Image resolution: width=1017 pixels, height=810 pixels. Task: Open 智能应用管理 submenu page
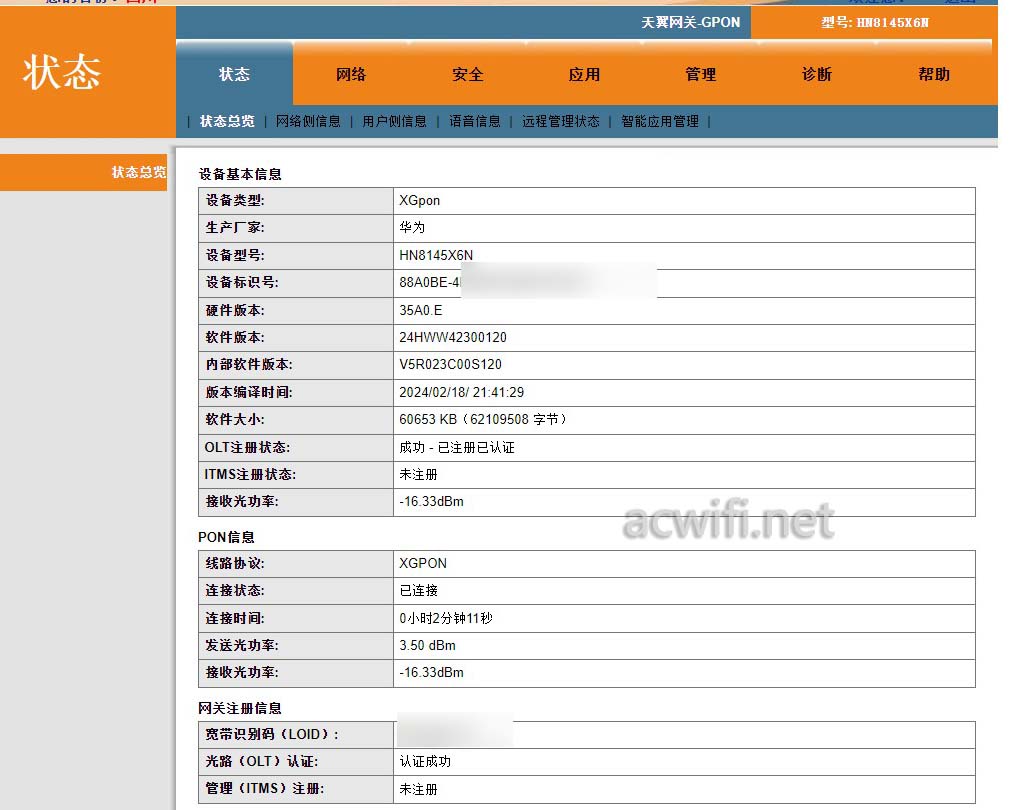pyautogui.click(x=660, y=121)
